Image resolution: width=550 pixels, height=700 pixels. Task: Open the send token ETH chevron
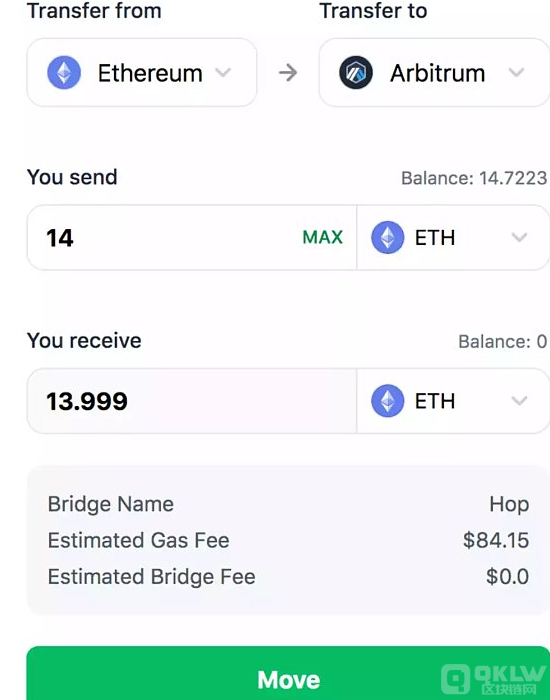[519, 237]
